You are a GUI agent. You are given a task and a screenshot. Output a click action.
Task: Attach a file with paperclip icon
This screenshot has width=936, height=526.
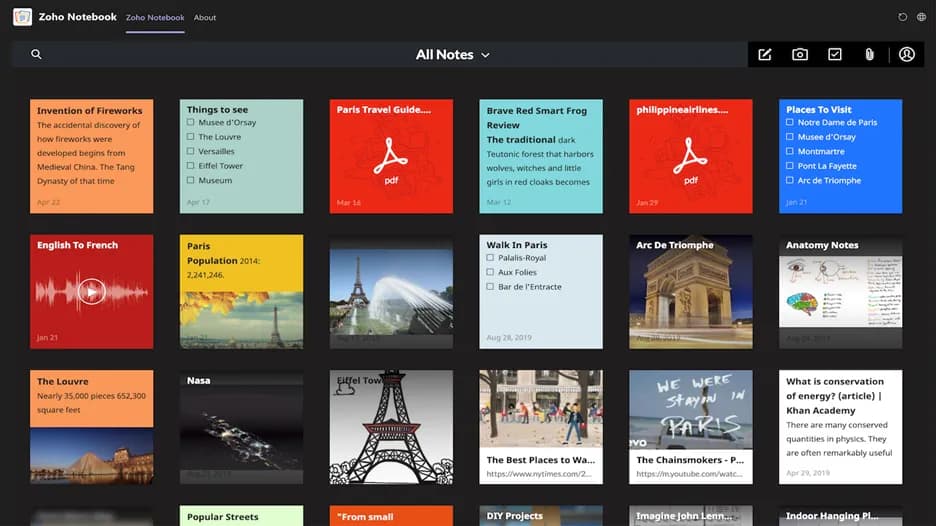[870, 55]
